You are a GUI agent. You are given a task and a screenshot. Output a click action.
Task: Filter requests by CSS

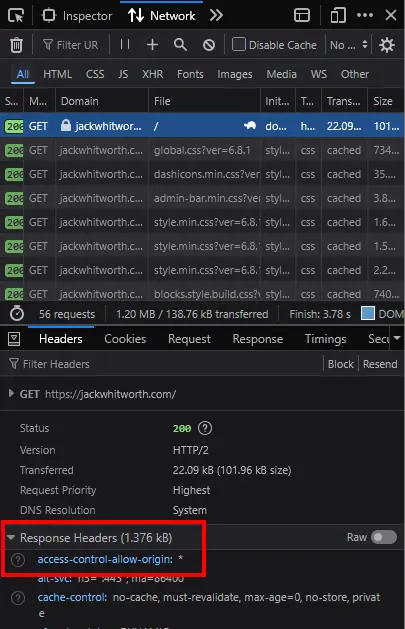tap(95, 74)
